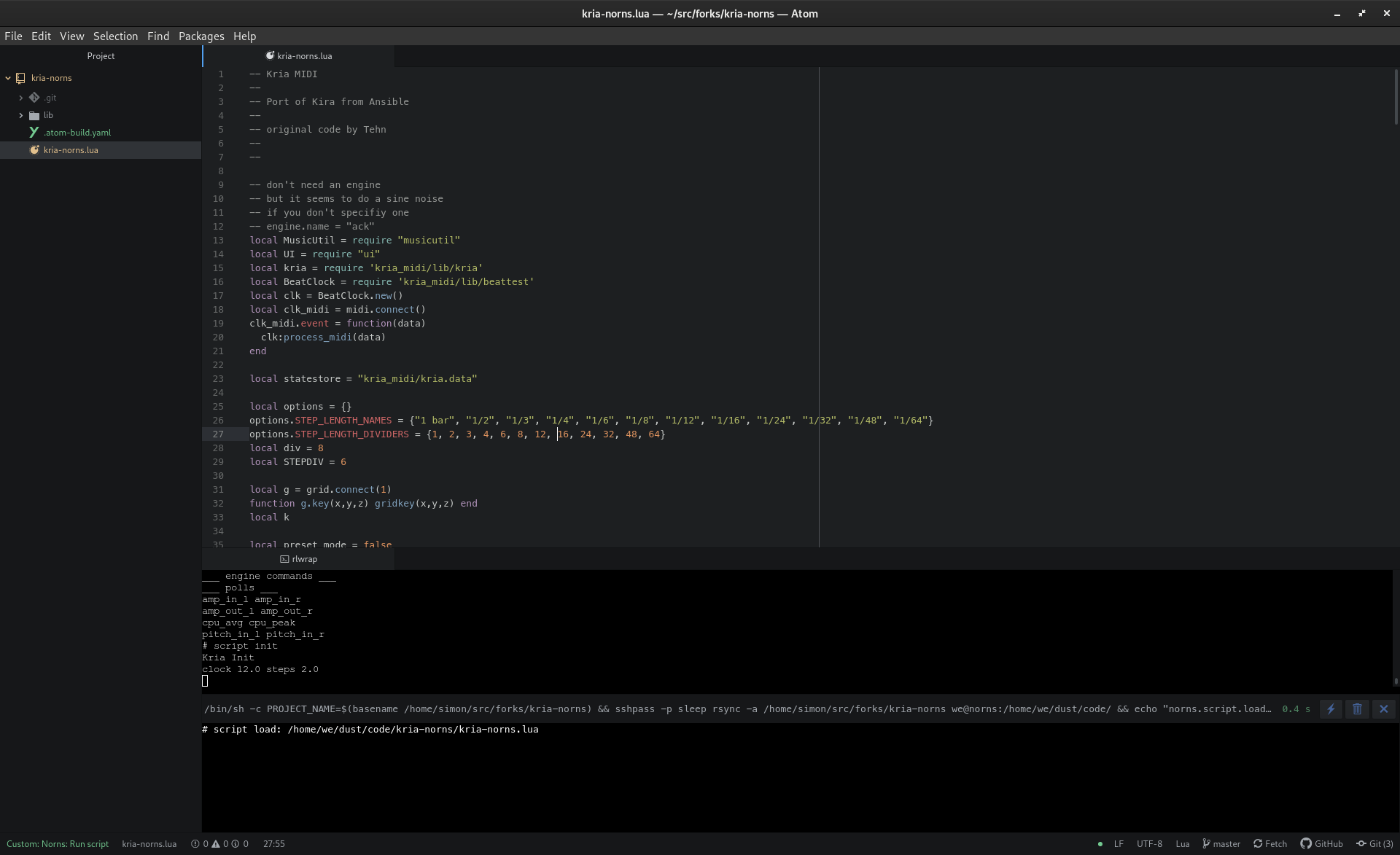Click the editor vertical scrollbar

[1396, 98]
